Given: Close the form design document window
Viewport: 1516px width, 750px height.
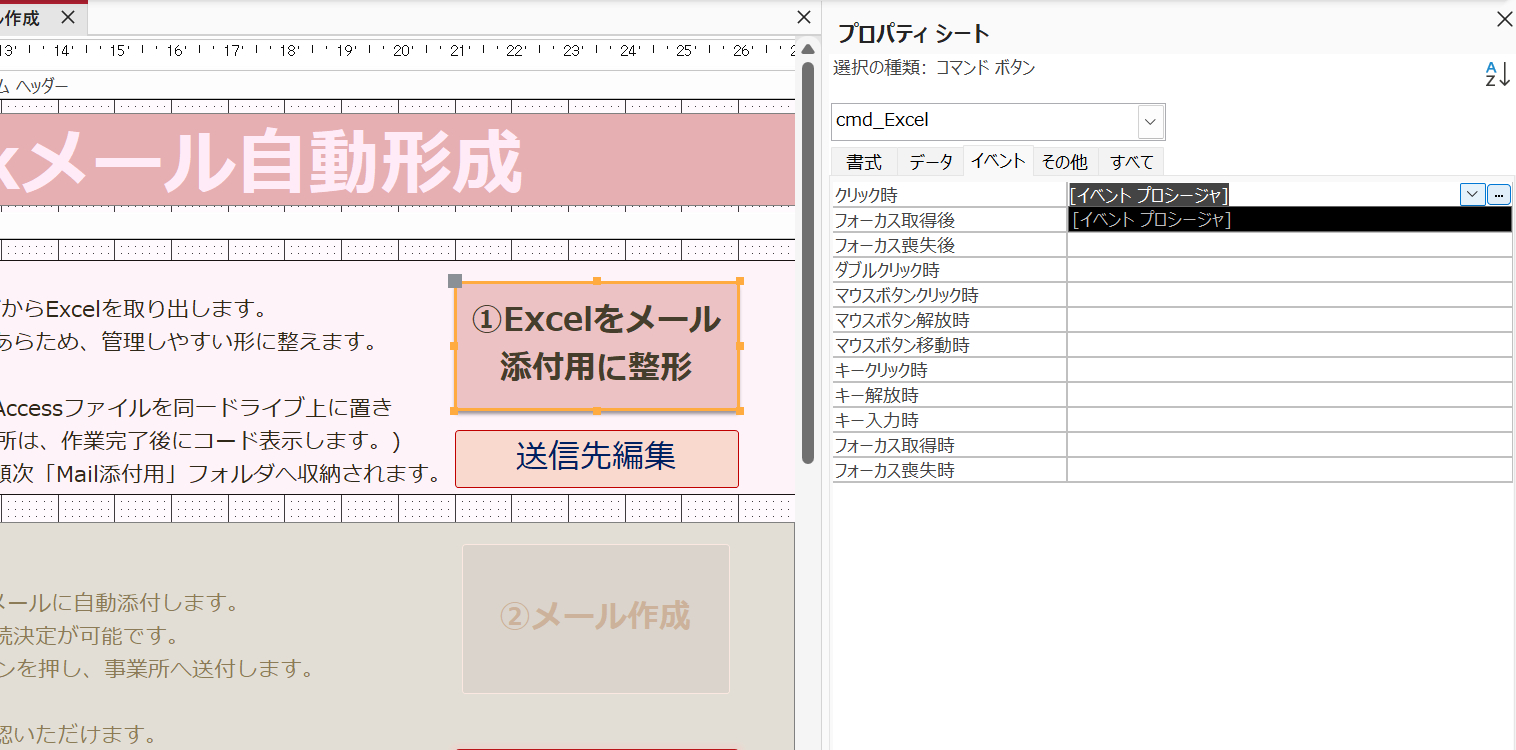Looking at the screenshot, I should [x=803, y=17].
